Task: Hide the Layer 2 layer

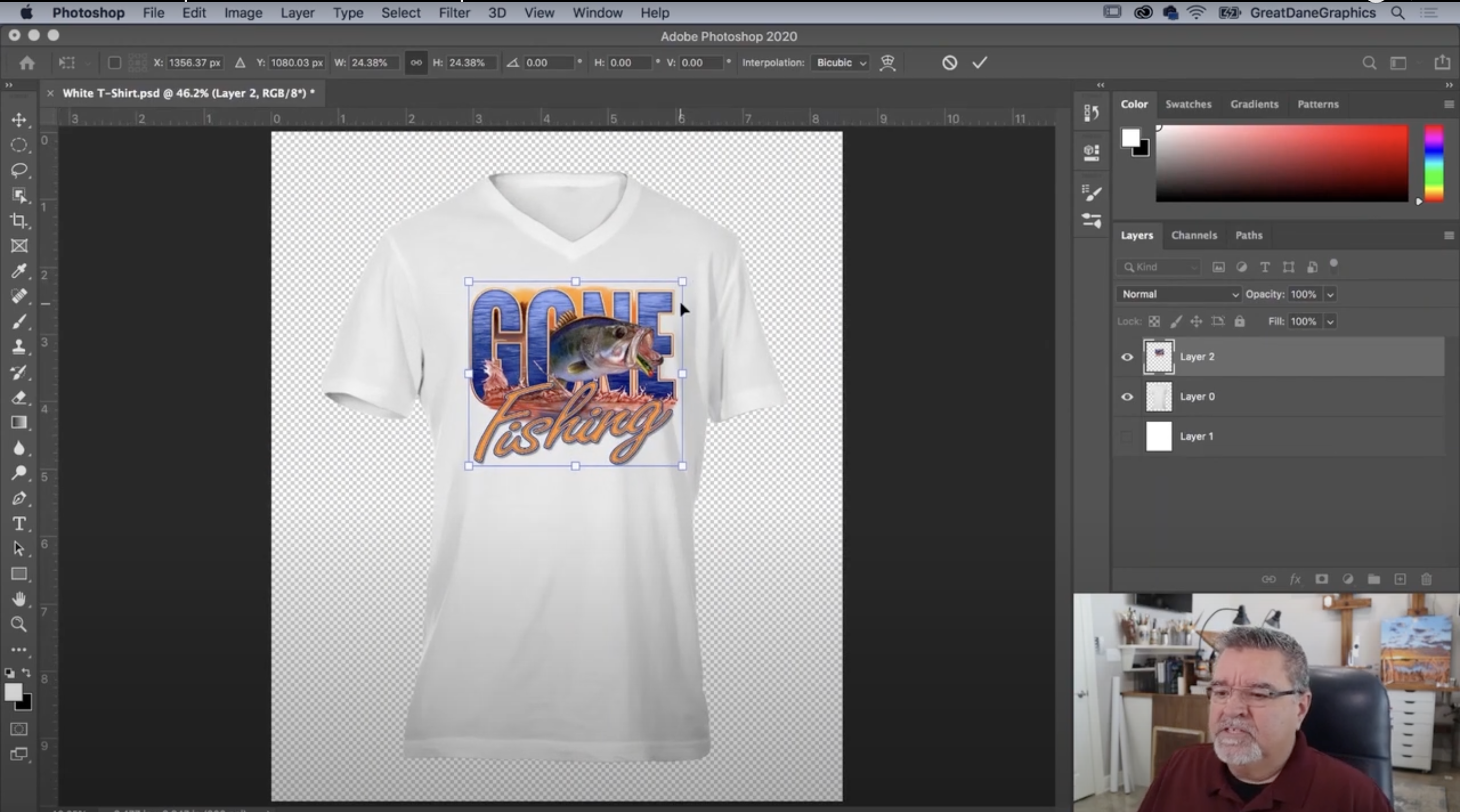Action: [1127, 357]
